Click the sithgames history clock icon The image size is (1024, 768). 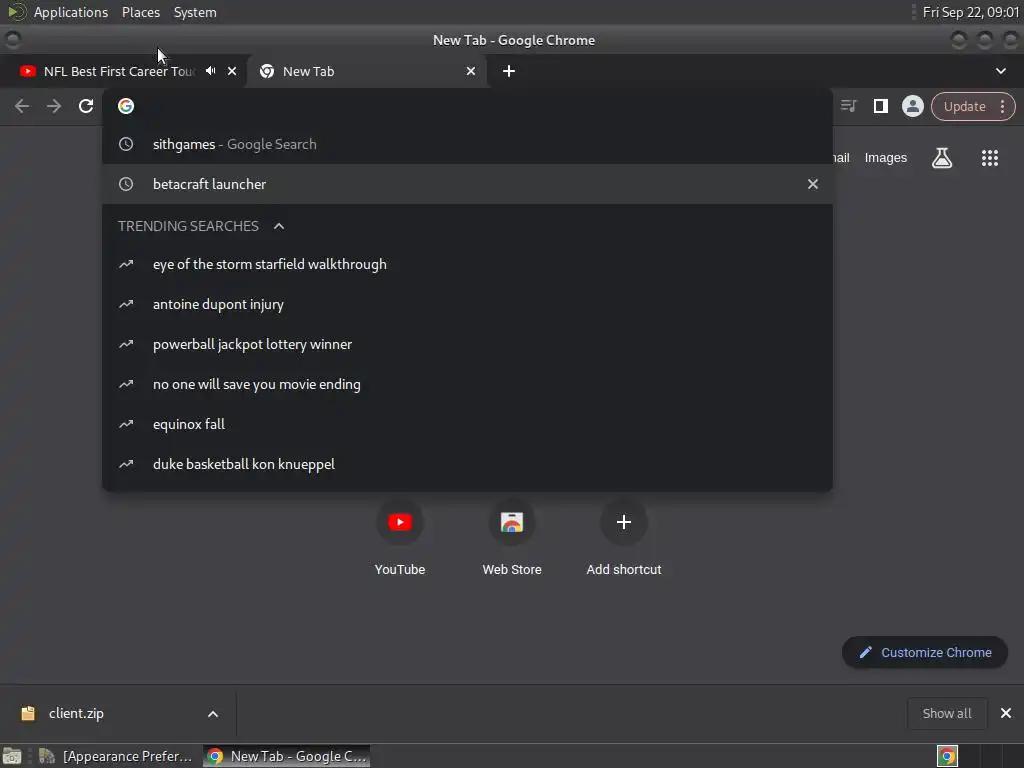pyautogui.click(x=126, y=144)
